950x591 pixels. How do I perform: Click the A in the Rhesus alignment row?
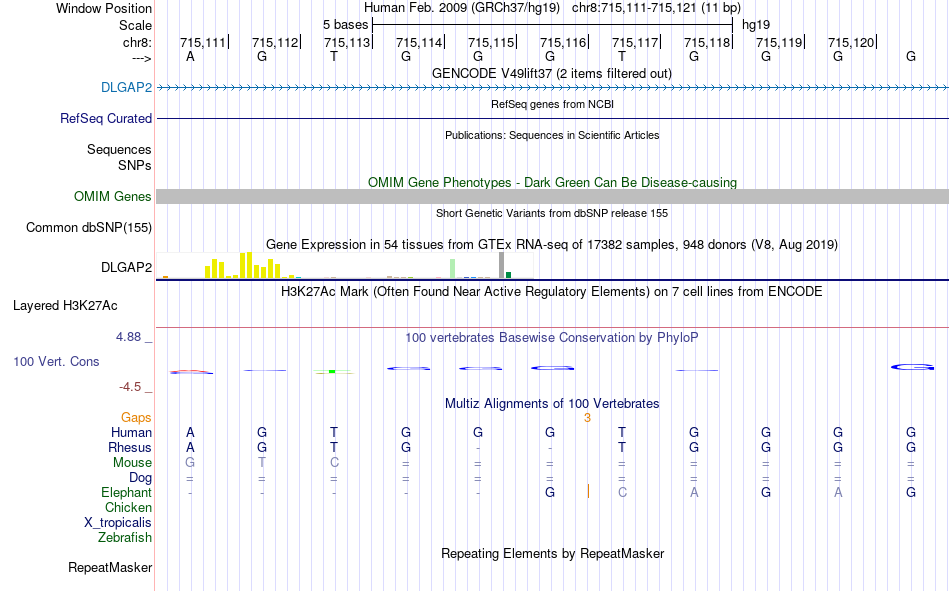tap(190, 447)
